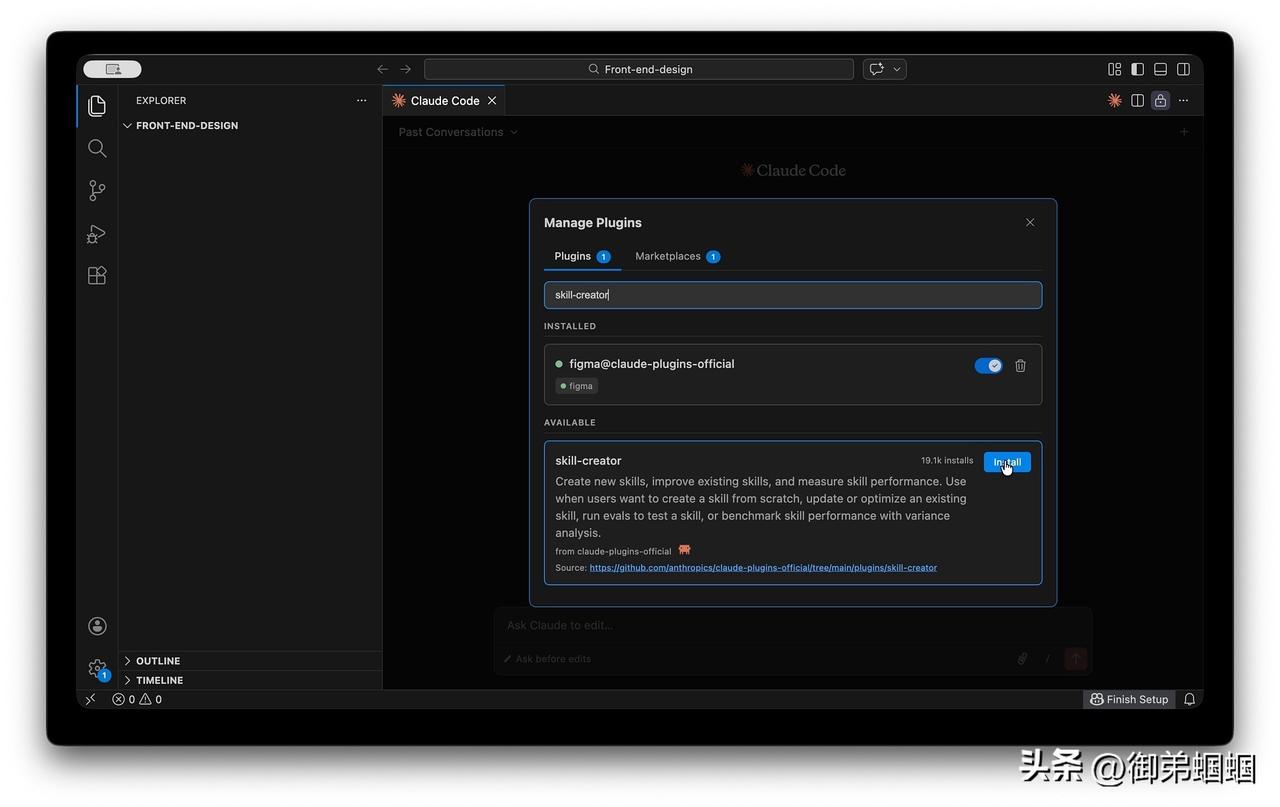Open notifications bell in status bar
1280x807 pixels.
tap(1189, 700)
